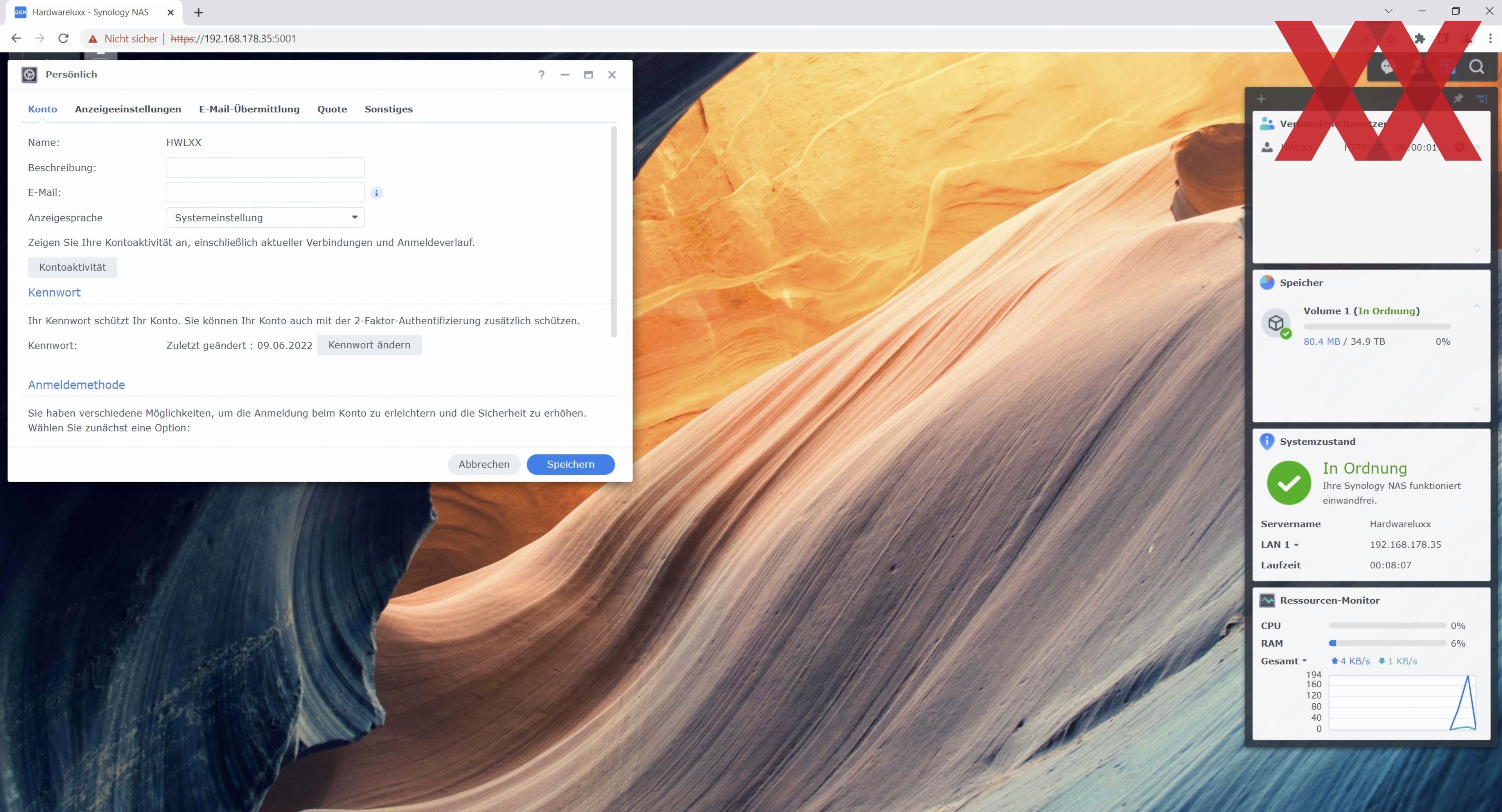Open help for the Persönlich window
This screenshot has width=1502, height=812.
point(541,75)
